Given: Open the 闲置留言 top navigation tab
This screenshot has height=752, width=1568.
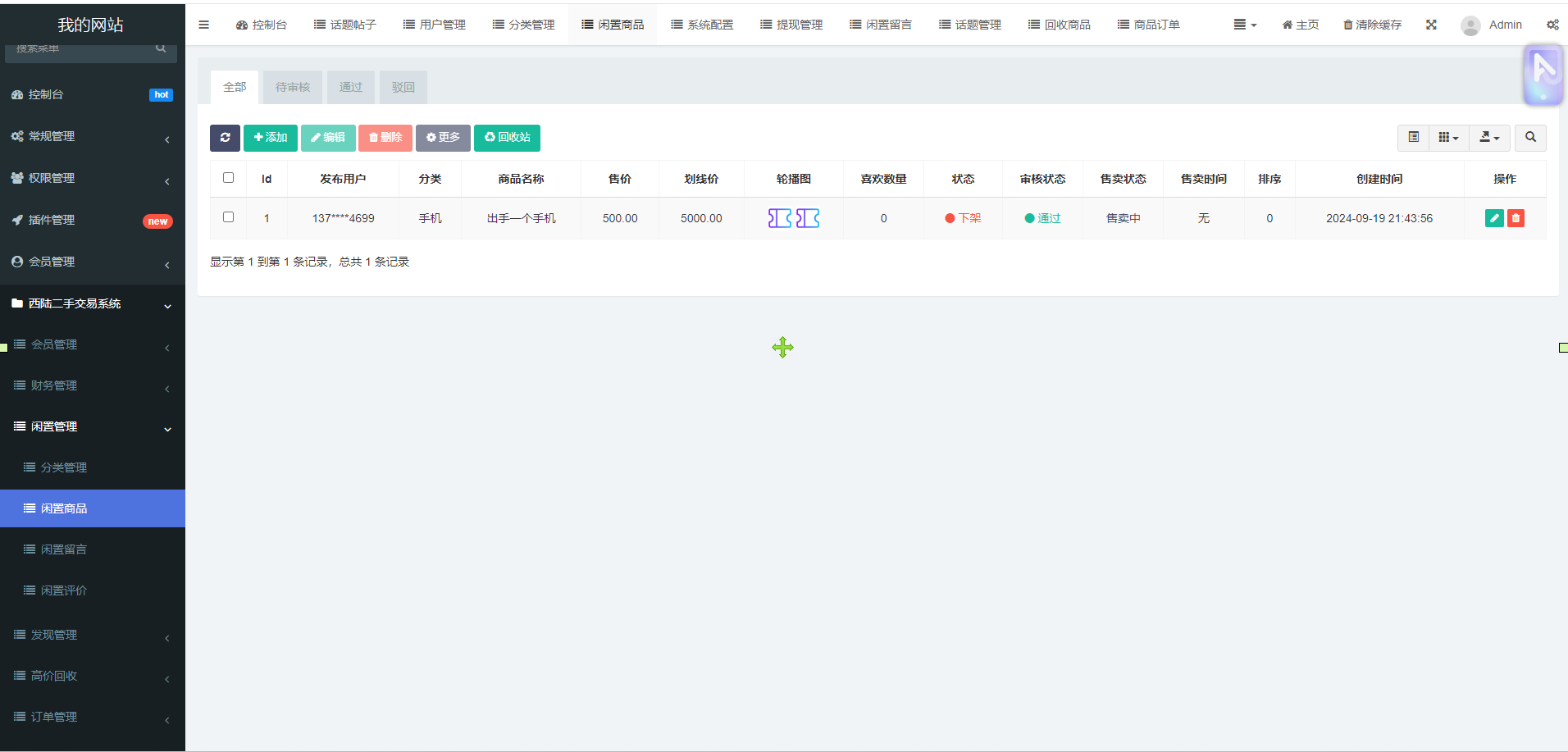Looking at the screenshot, I should coord(882,25).
